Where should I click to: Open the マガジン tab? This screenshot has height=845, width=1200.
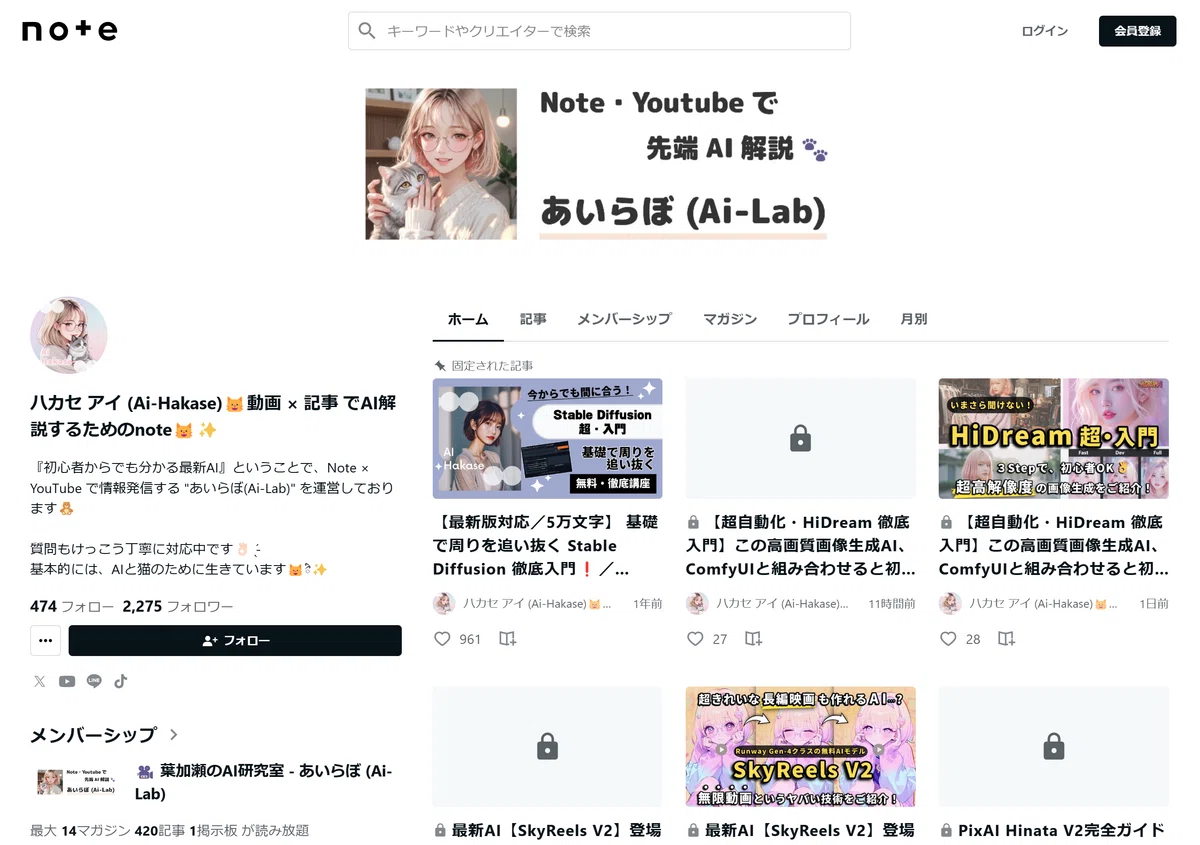(730, 319)
